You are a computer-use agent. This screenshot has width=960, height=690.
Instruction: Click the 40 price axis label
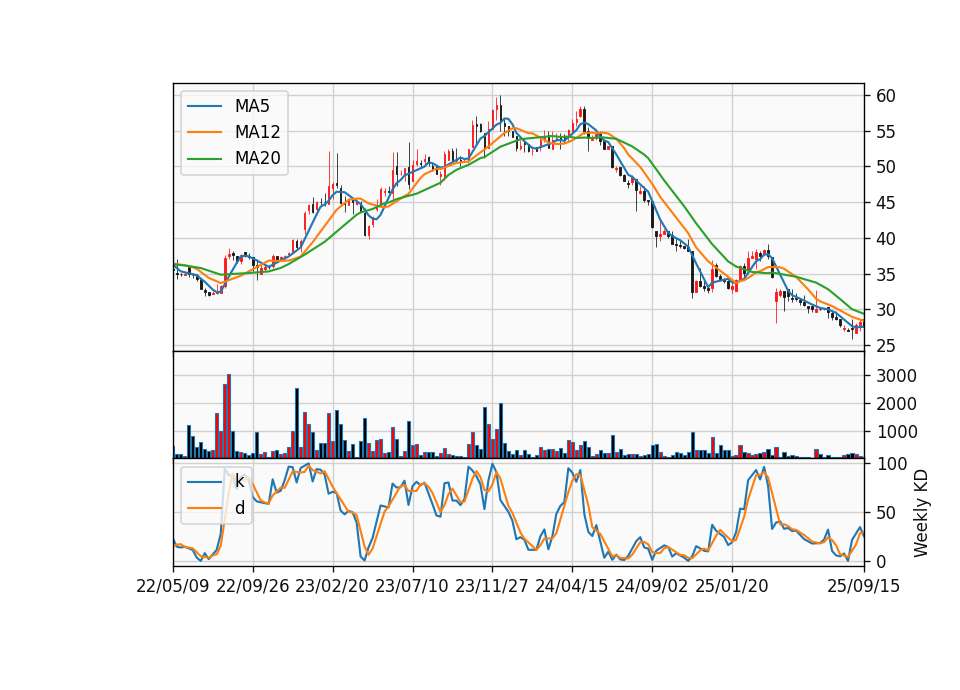click(x=885, y=239)
